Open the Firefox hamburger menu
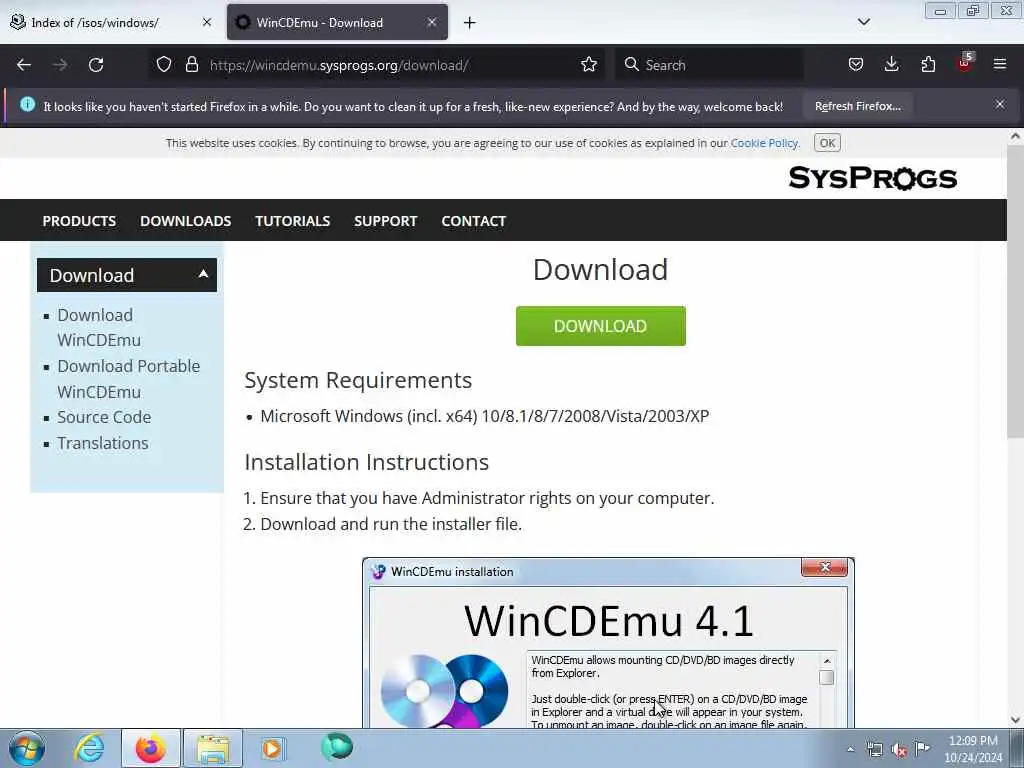This screenshot has height=768, width=1024. (1000, 65)
